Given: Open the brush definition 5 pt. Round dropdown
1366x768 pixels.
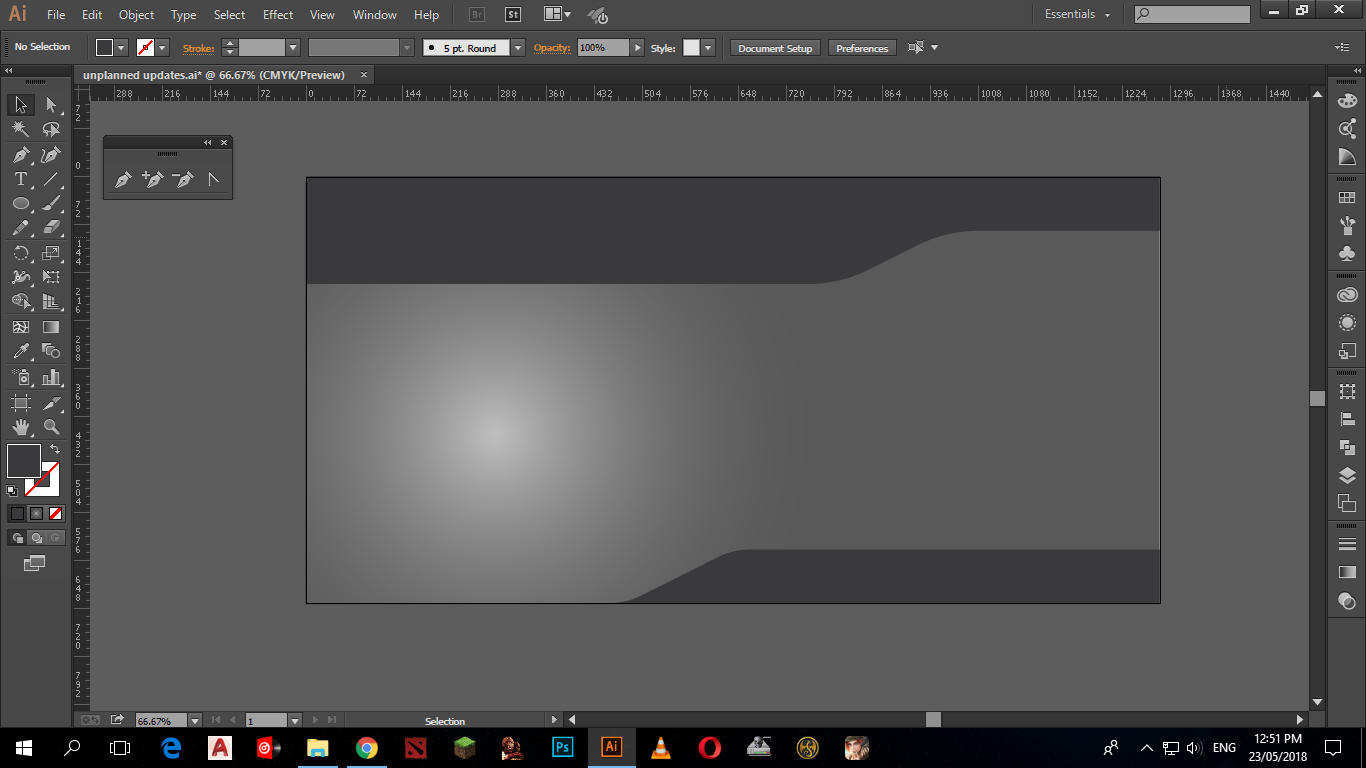Looking at the screenshot, I should [517, 48].
